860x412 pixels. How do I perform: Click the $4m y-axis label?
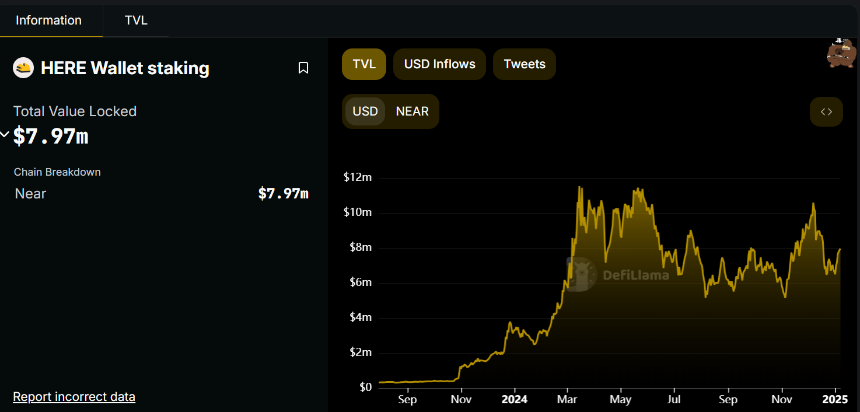[360, 318]
